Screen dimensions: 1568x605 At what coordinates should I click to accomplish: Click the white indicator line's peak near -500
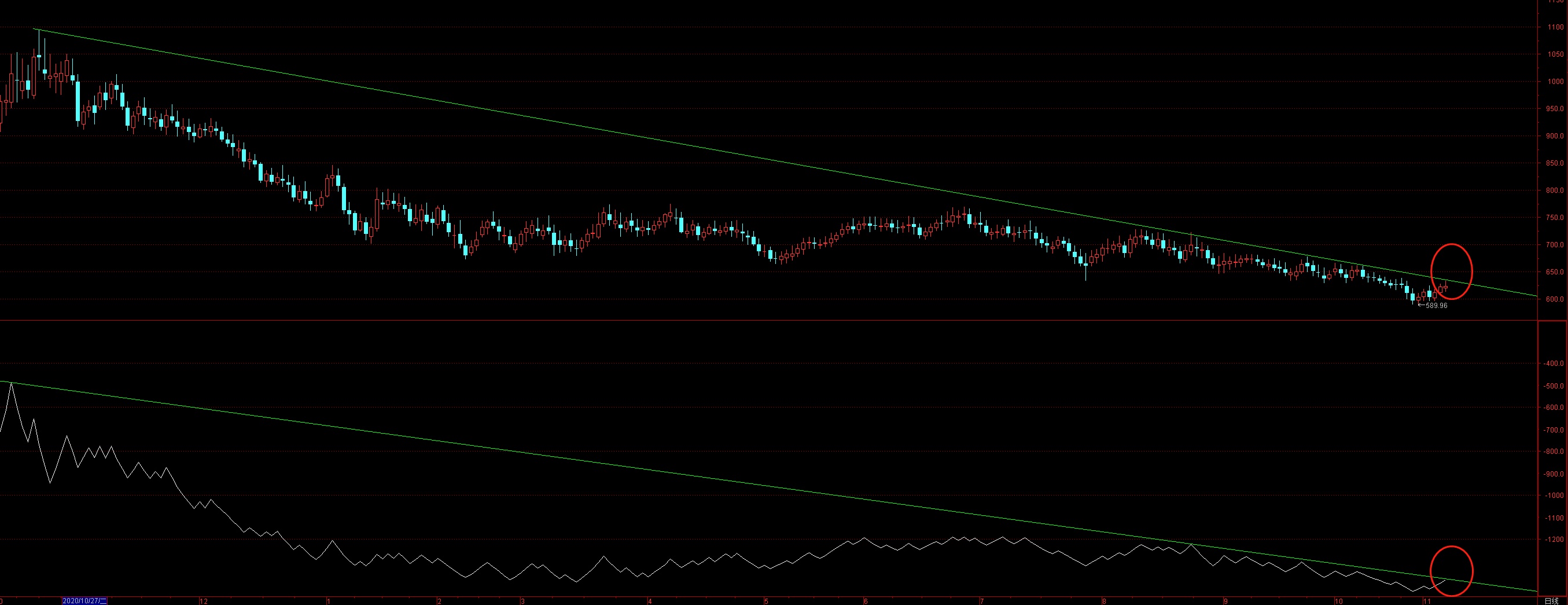[11, 383]
